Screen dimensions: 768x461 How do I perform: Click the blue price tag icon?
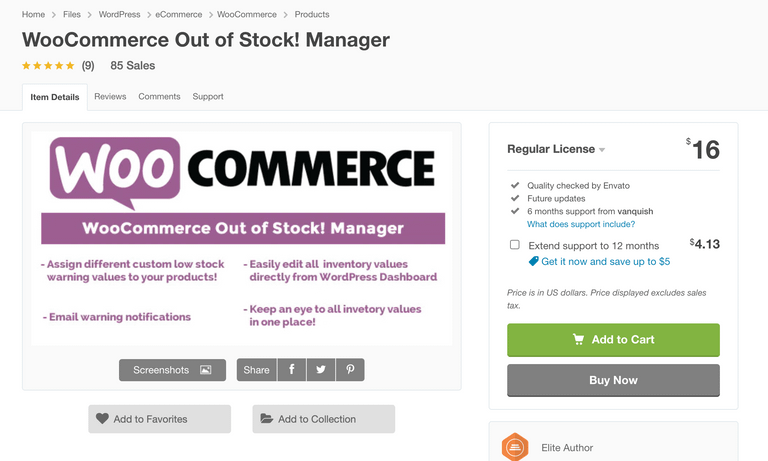pos(534,261)
